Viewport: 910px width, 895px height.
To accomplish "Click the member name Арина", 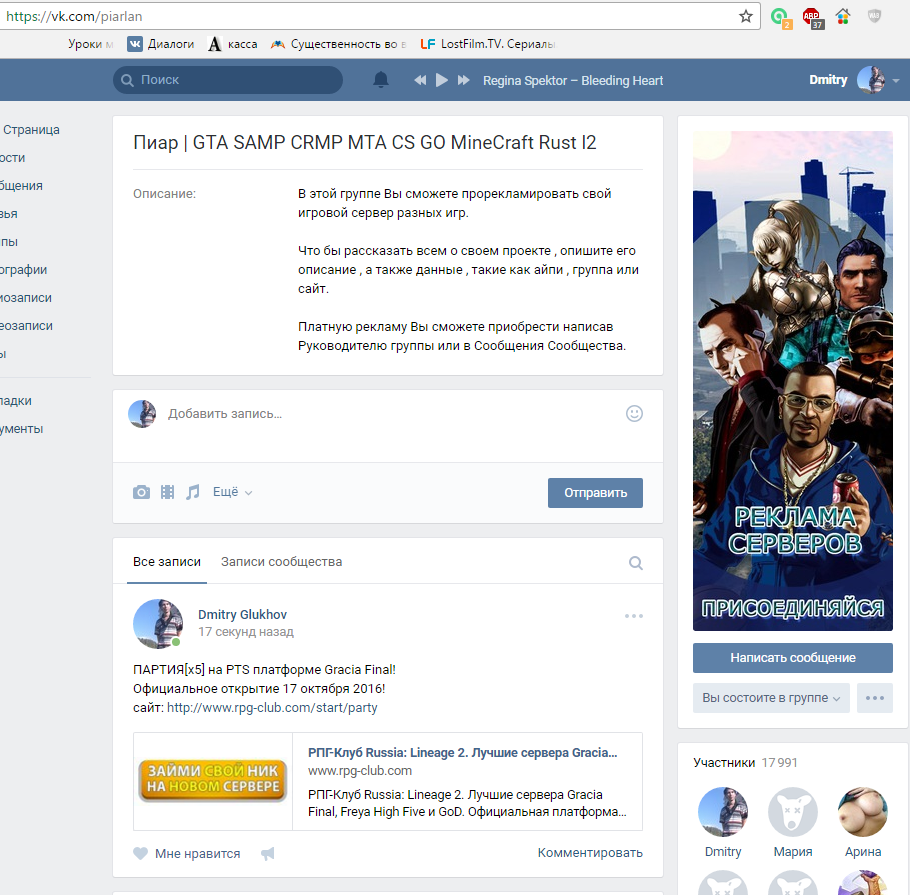I will (x=862, y=851).
